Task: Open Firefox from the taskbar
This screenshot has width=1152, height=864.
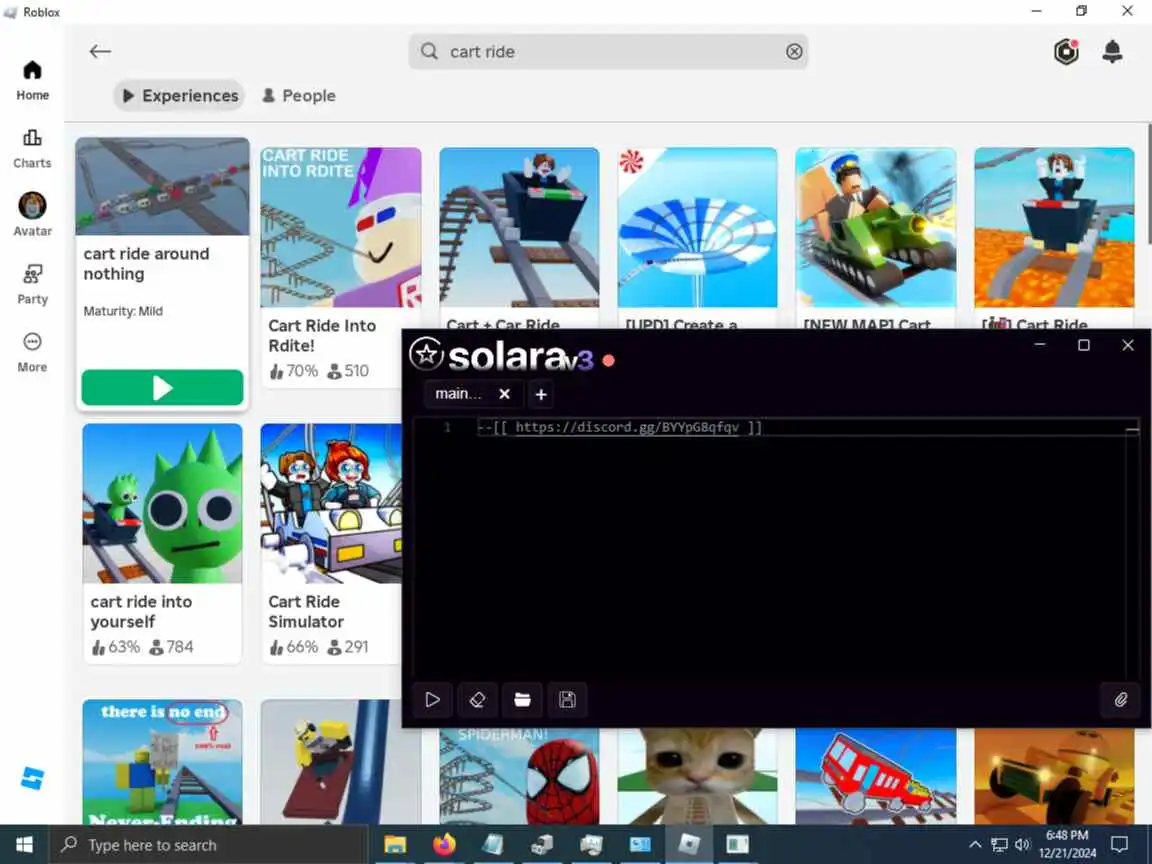Action: [444, 845]
